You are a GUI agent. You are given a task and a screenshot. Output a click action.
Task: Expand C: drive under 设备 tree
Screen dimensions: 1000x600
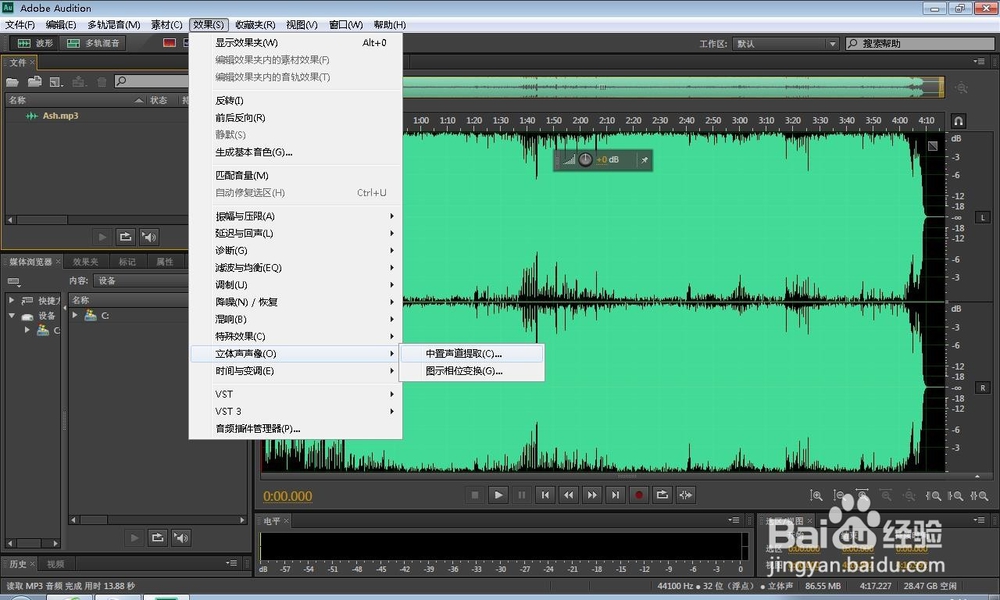point(27,330)
